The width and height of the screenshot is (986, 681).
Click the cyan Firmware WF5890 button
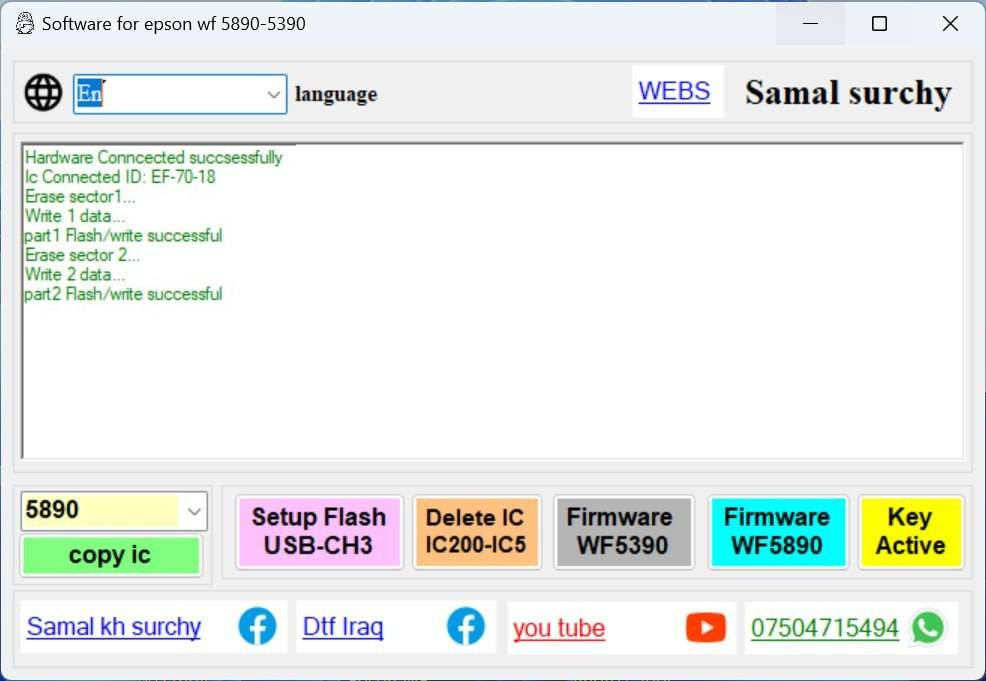tap(777, 531)
